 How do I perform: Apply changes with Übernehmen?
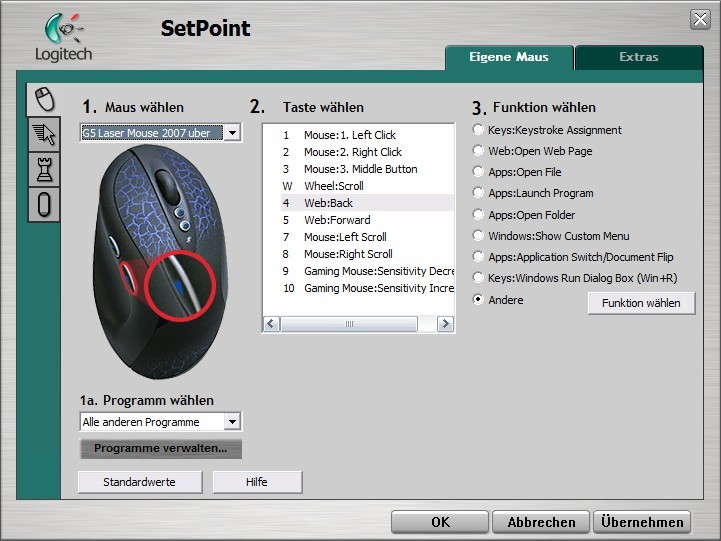tap(642, 522)
